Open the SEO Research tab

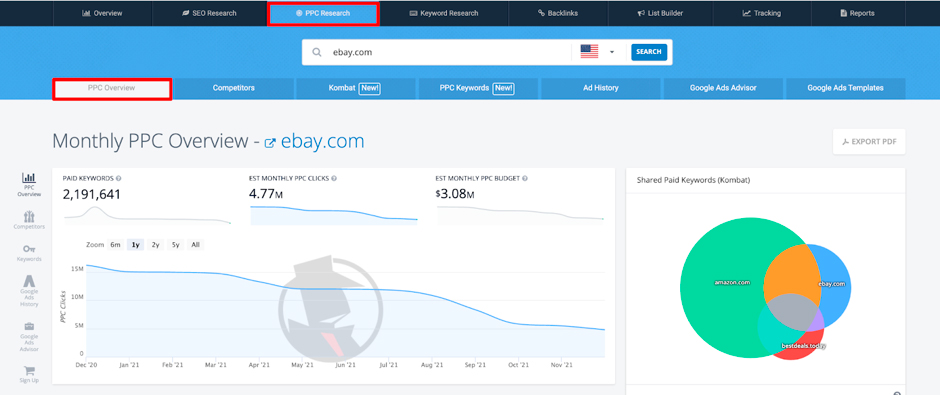(209, 13)
